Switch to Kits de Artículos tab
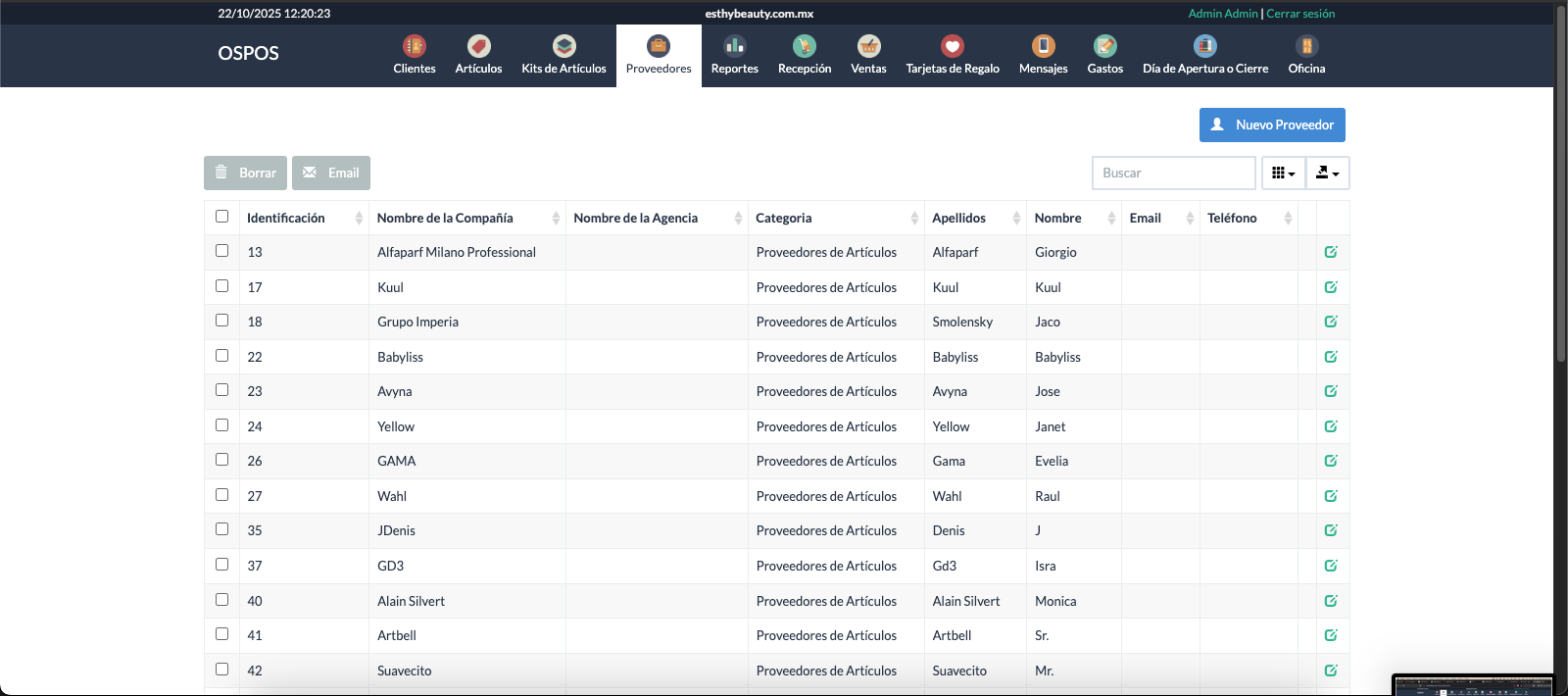This screenshot has width=1568, height=696. (x=563, y=56)
